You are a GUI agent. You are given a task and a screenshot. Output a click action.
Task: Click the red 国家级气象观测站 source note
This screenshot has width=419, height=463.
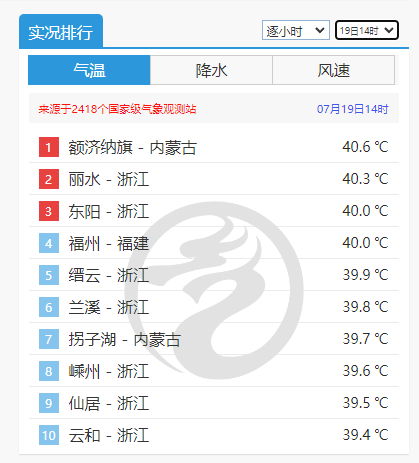(x=117, y=109)
